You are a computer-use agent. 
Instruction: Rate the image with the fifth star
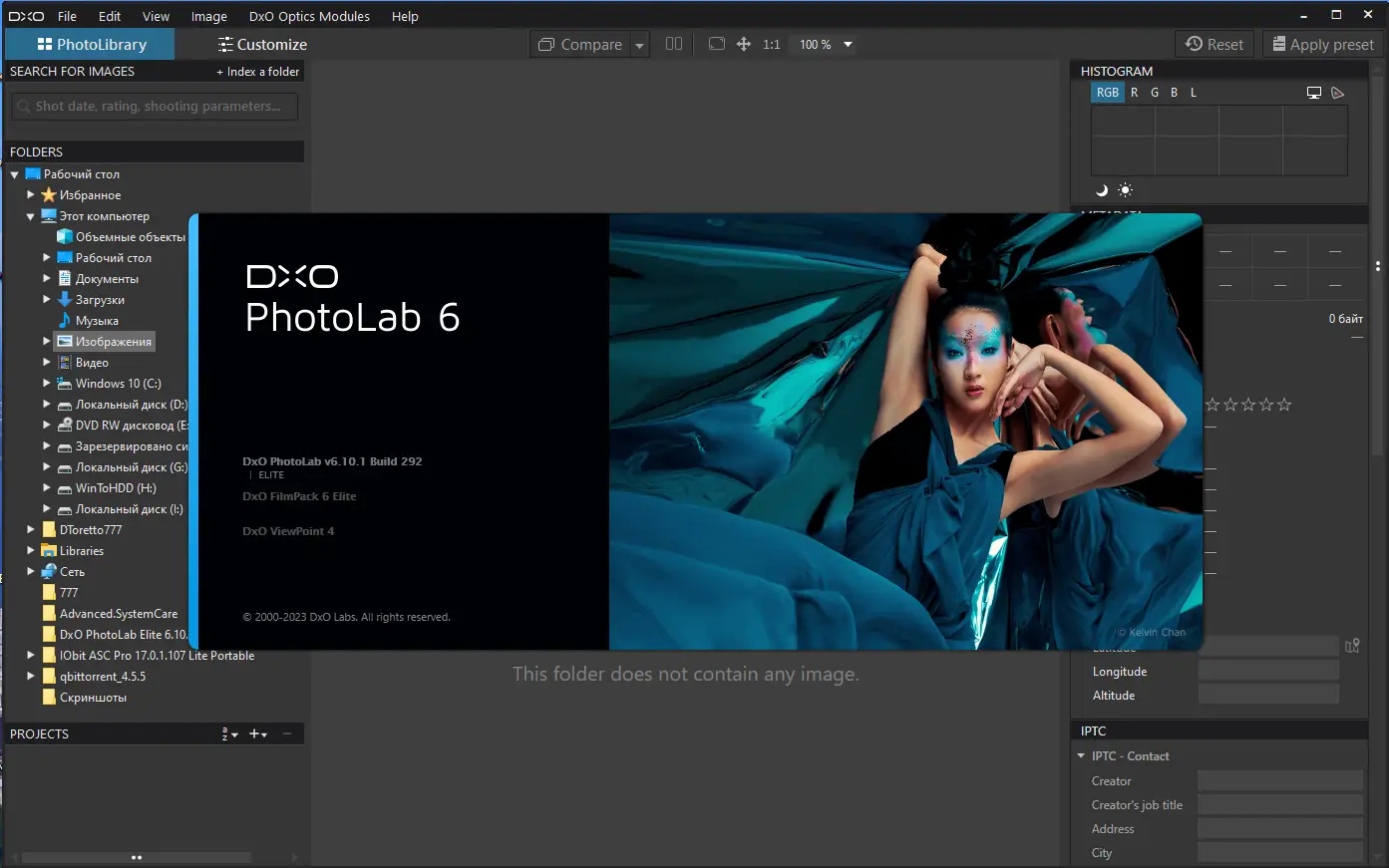point(1285,404)
